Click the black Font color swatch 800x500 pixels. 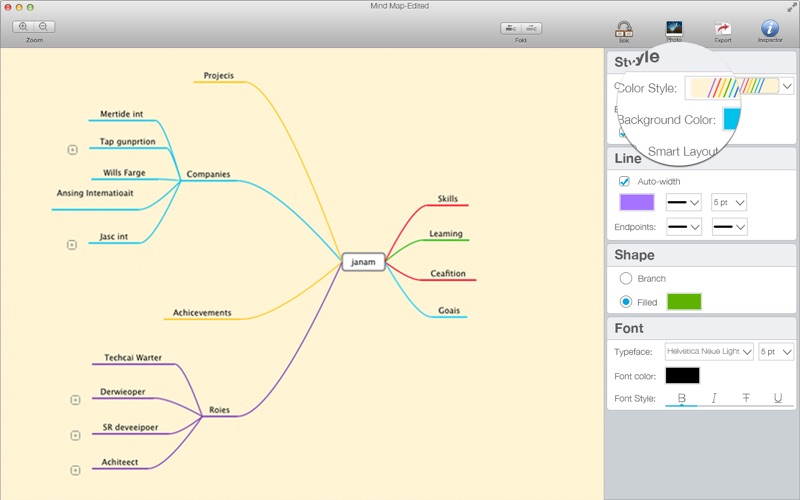pyautogui.click(x=682, y=375)
